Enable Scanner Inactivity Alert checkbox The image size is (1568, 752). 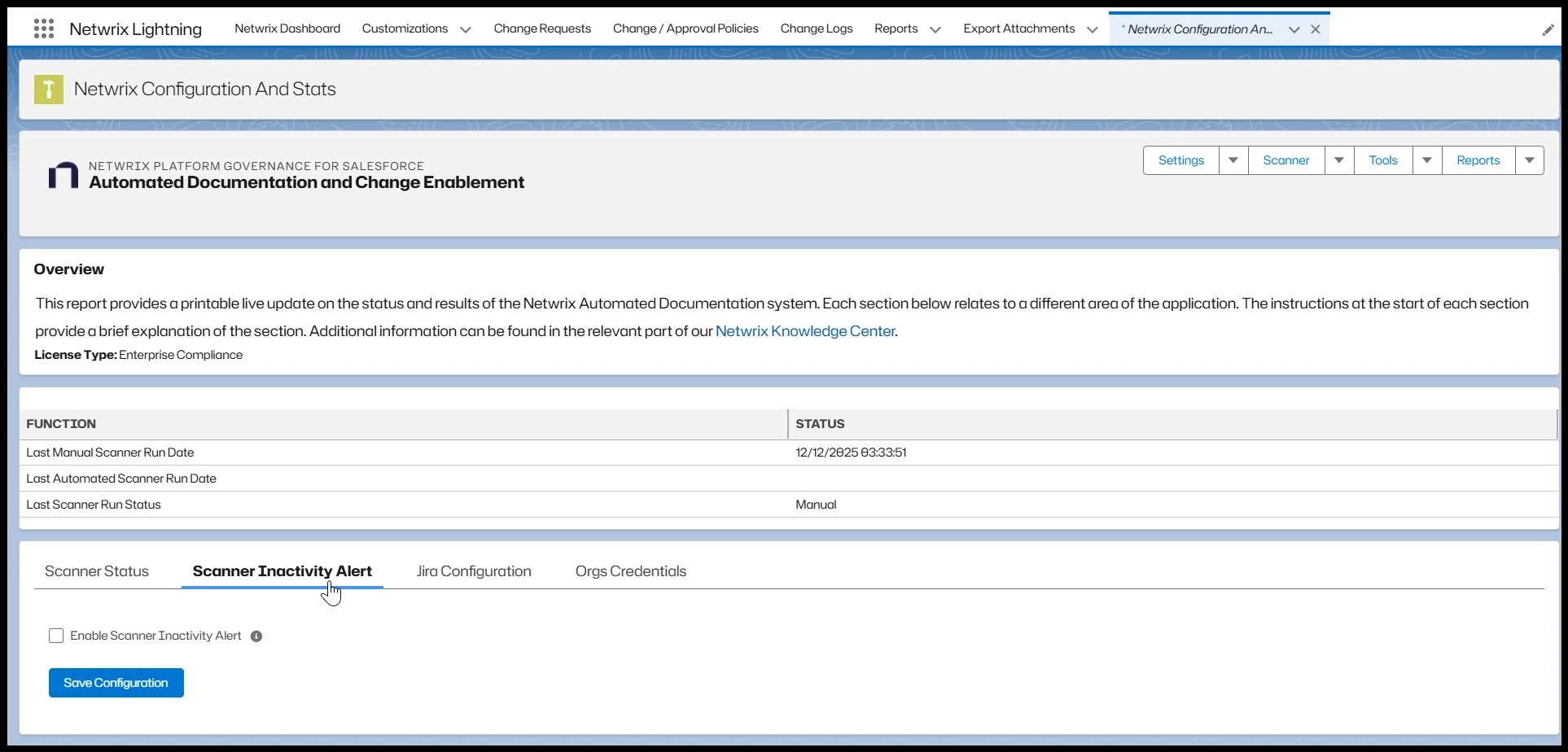tap(56, 636)
